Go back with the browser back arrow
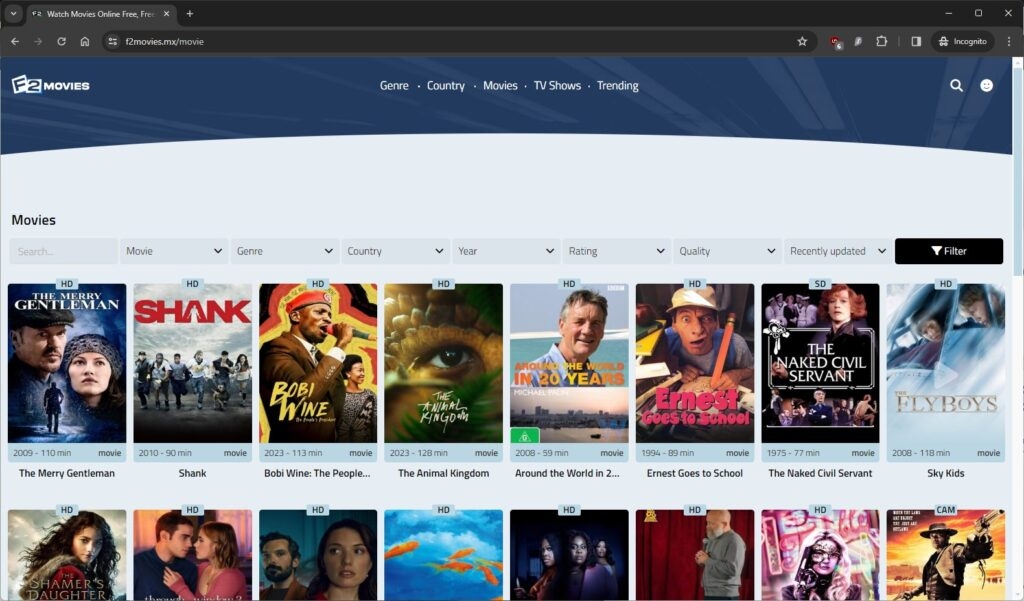 pos(15,41)
